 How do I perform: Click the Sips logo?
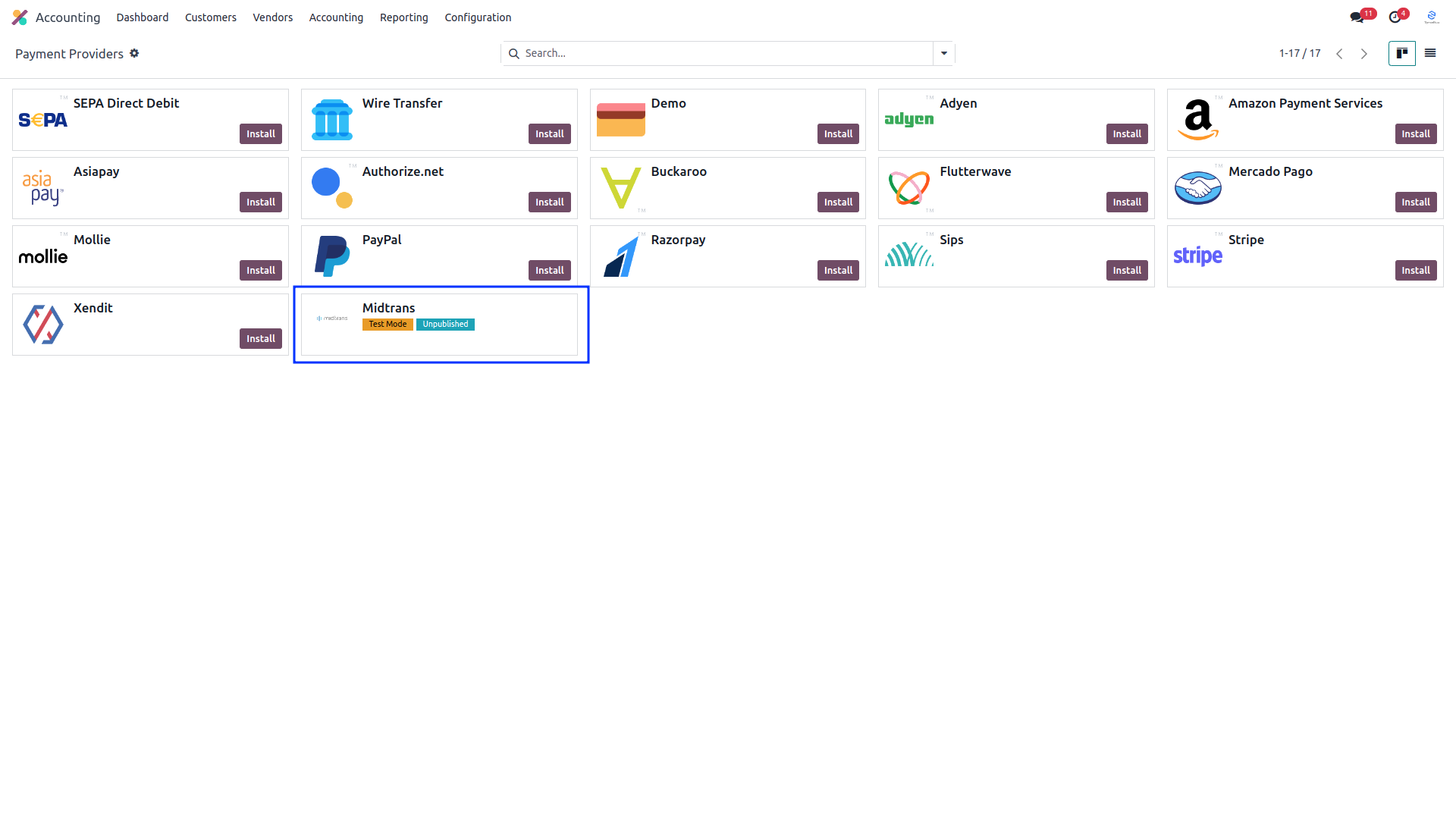909,256
